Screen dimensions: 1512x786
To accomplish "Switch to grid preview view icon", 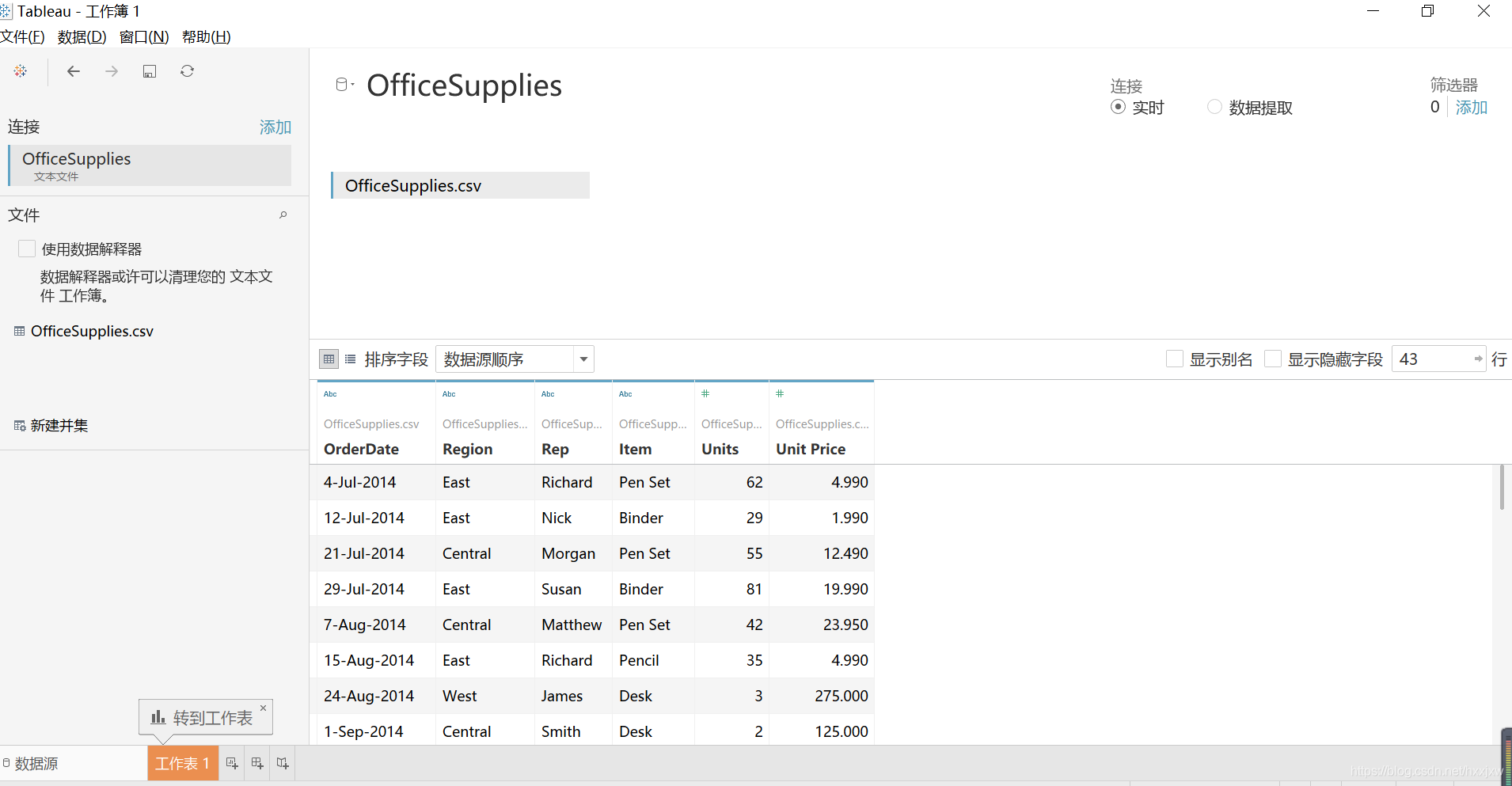I will tap(329, 359).
